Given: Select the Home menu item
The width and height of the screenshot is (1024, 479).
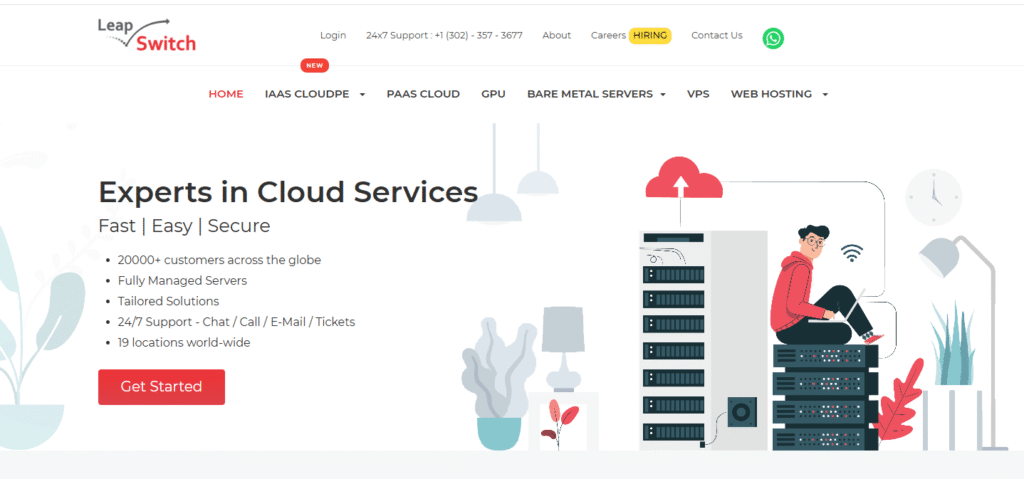Looking at the screenshot, I should tap(226, 94).
